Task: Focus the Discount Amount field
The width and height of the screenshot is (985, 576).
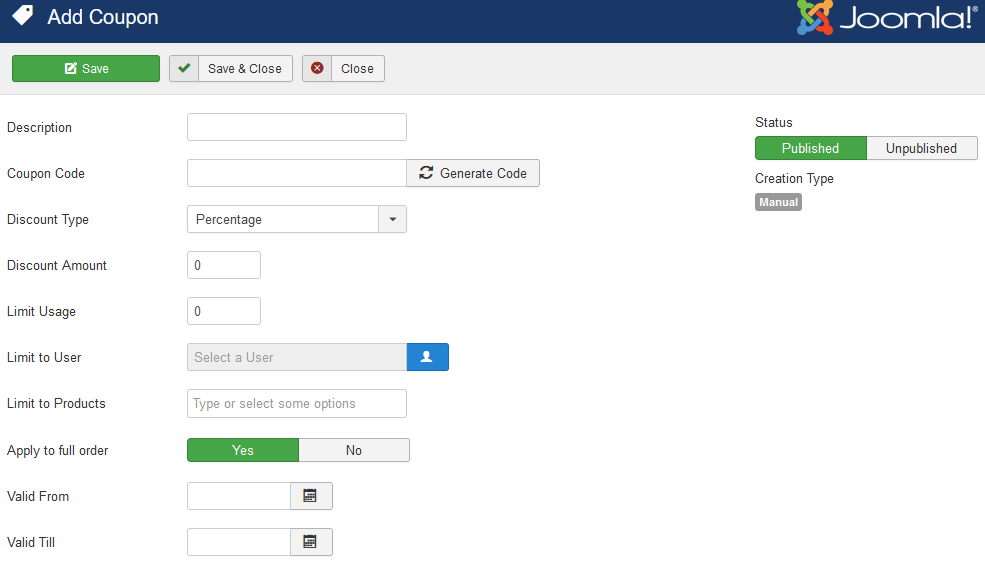Action: click(x=224, y=265)
